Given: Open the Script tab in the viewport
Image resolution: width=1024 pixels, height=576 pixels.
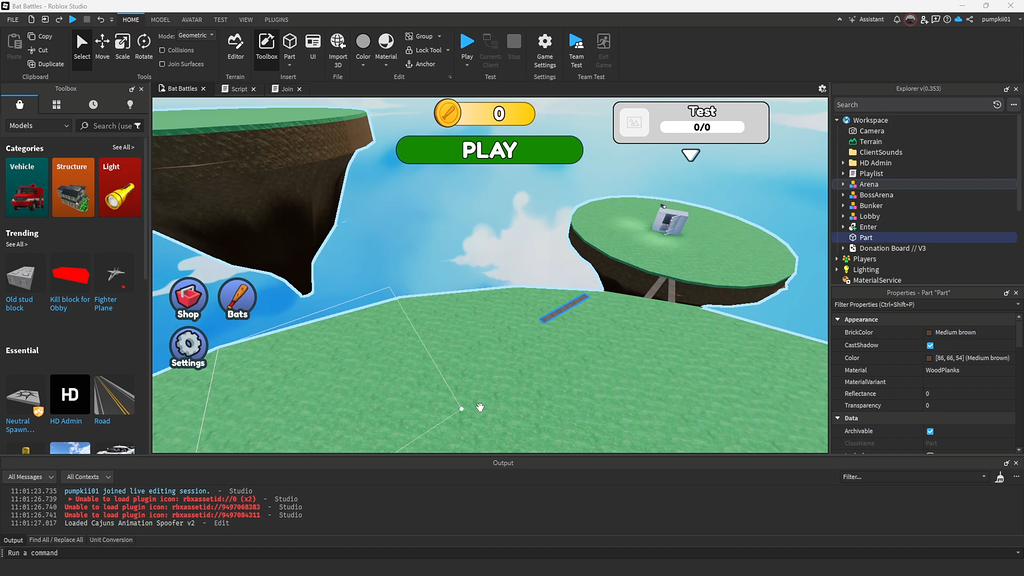Looking at the screenshot, I should coord(237,88).
